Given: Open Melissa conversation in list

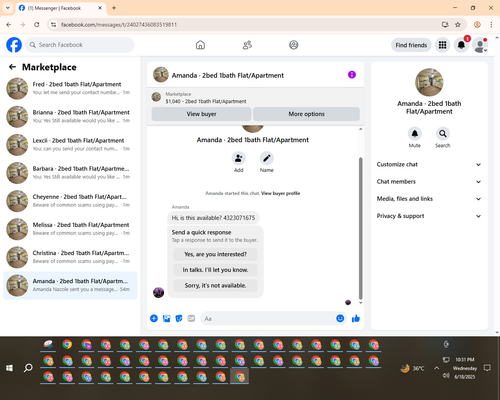Looking at the screenshot, I should 70,229.
